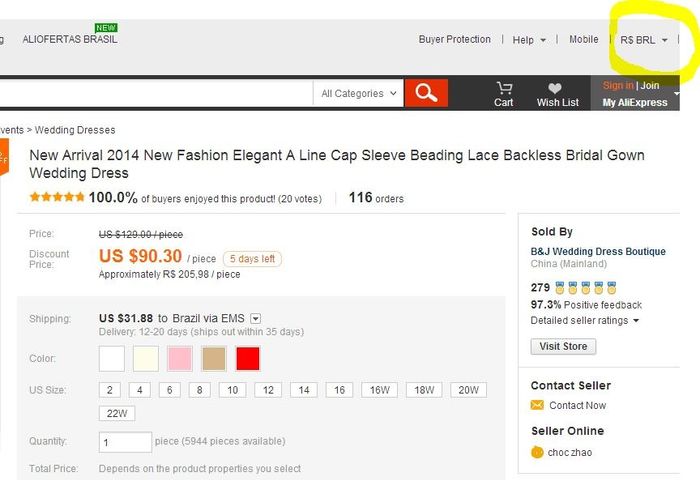Click the orange search magnifier button

(x=426, y=93)
